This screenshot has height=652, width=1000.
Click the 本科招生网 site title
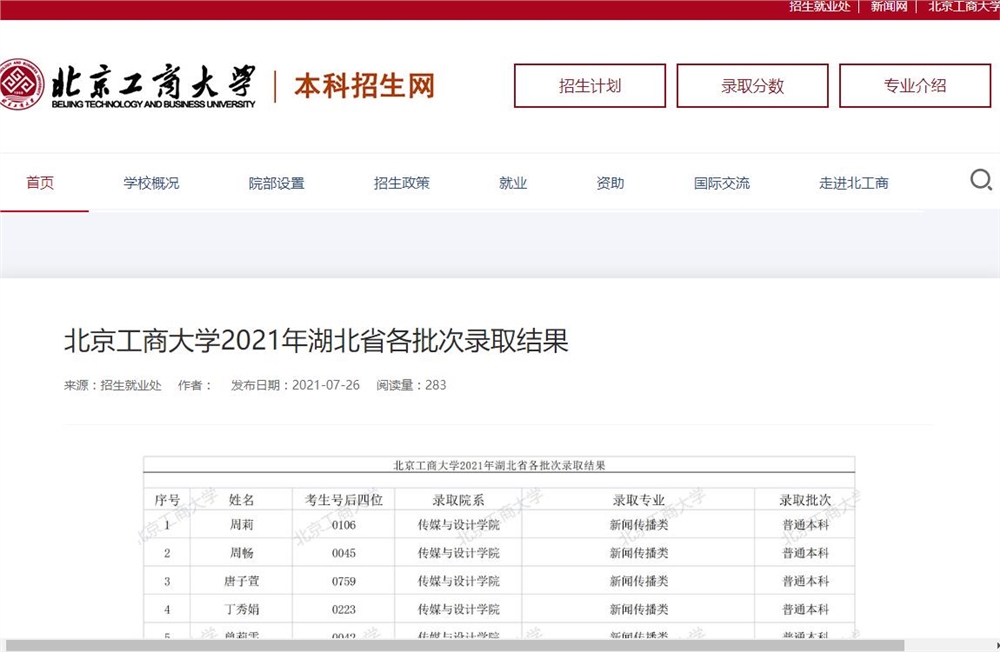click(x=364, y=85)
